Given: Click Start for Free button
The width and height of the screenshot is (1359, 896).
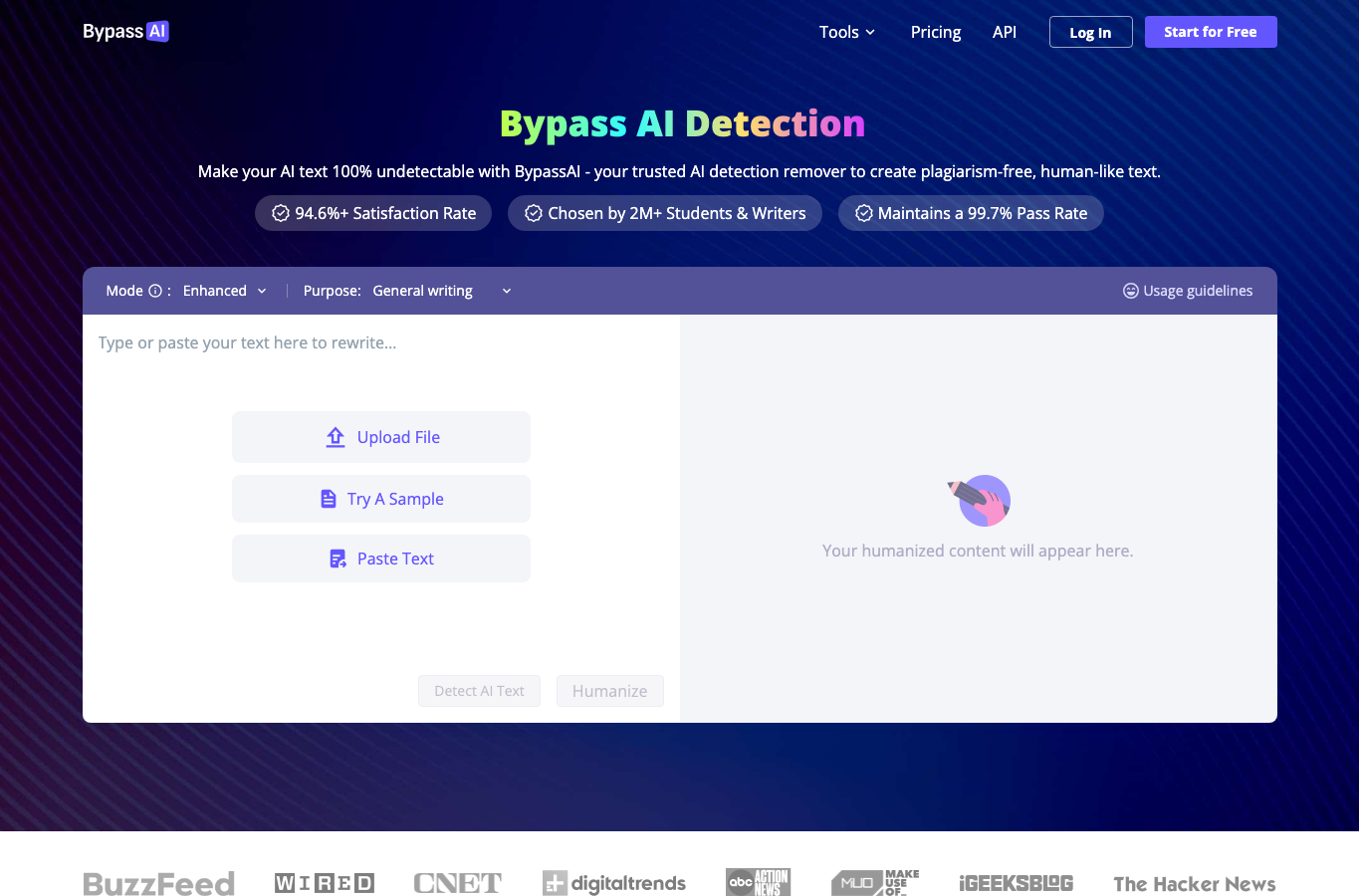Looking at the screenshot, I should pos(1211,32).
